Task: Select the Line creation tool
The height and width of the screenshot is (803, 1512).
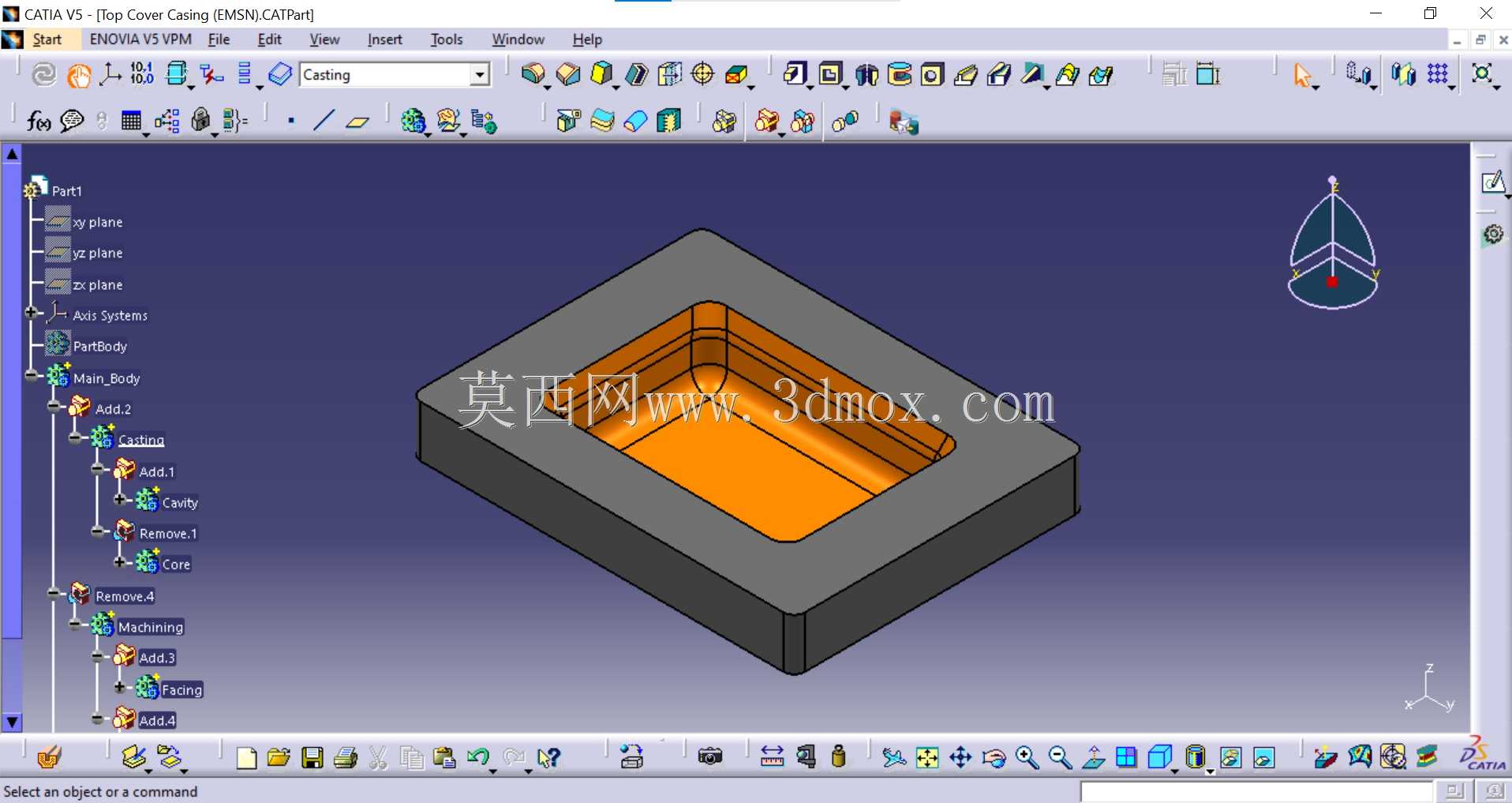Action: point(324,121)
